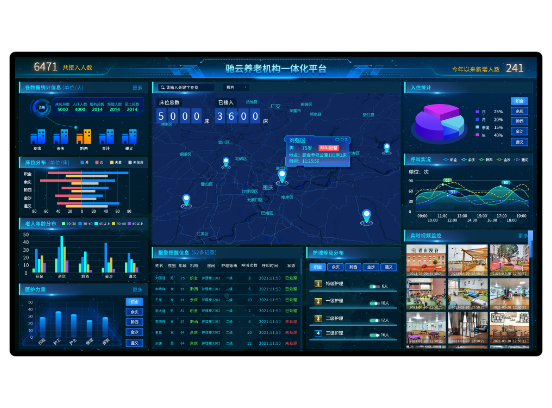Screen dimensions: 552x408
Task: Click the green progress slider on the first care level row
Action: tap(375, 286)
